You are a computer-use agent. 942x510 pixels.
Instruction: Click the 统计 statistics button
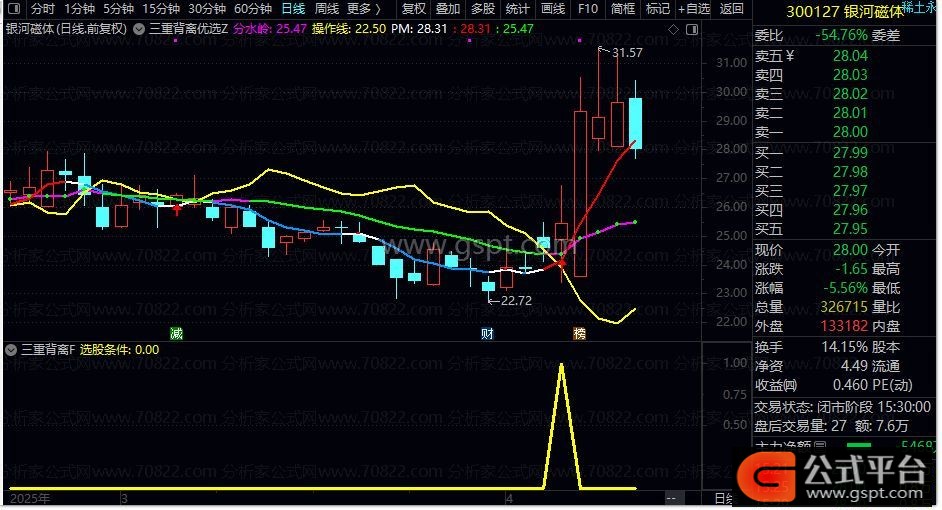pos(517,9)
